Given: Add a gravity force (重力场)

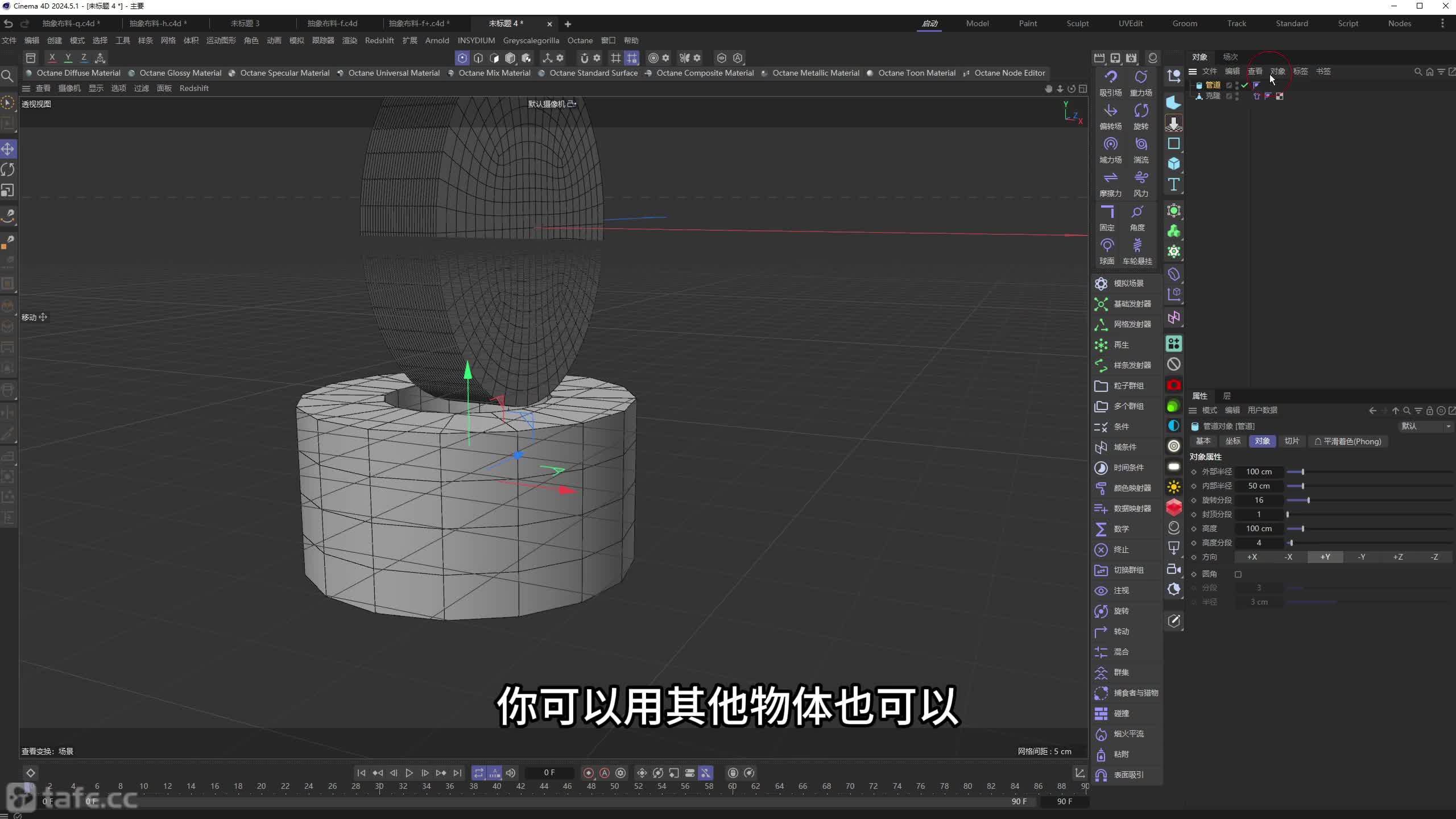Looking at the screenshot, I should 1141,83.
